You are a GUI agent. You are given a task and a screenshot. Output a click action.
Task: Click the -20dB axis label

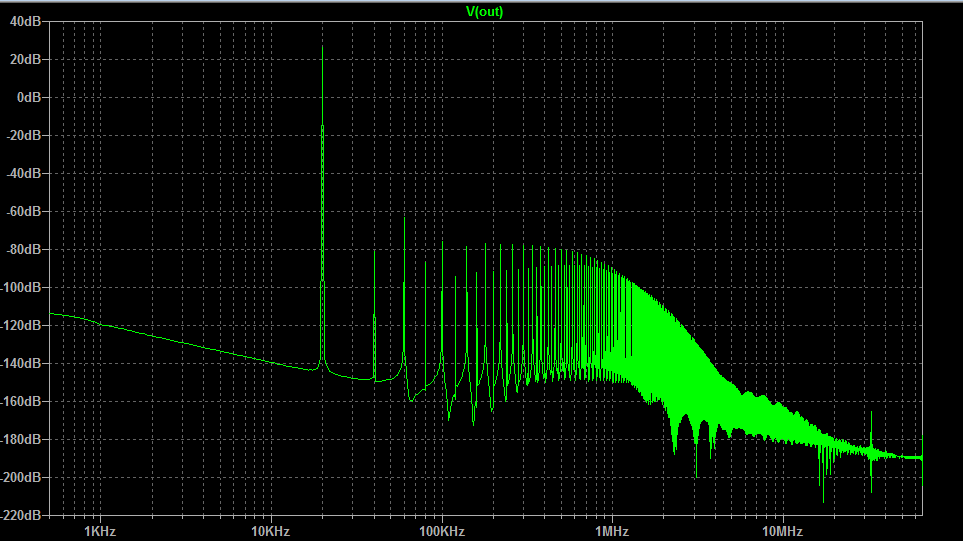pos(23,136)
